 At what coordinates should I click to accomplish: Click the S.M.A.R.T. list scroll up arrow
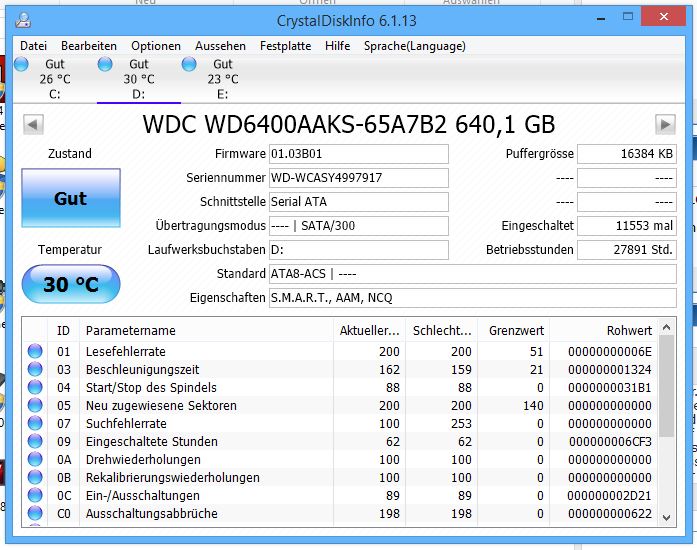[666, 328]
